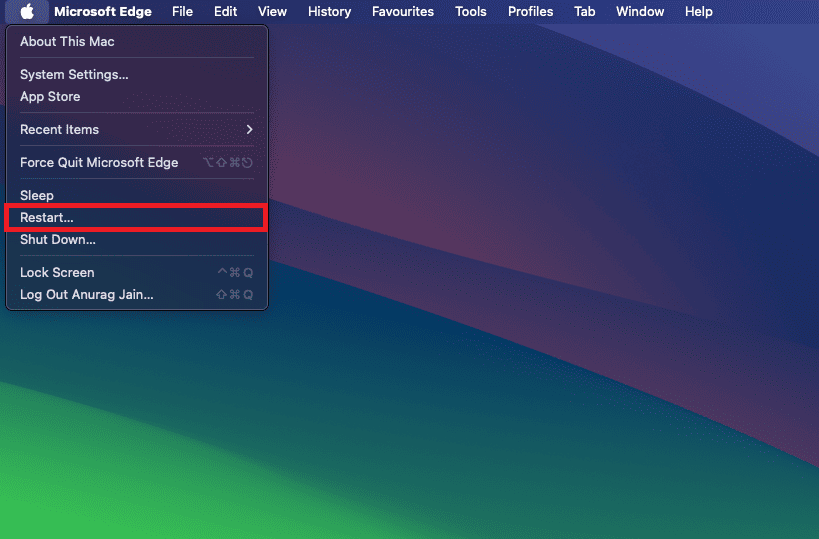Open the Microsoft Edge application menu
Screen dimensions: 819x539
(x=103, y=12)
